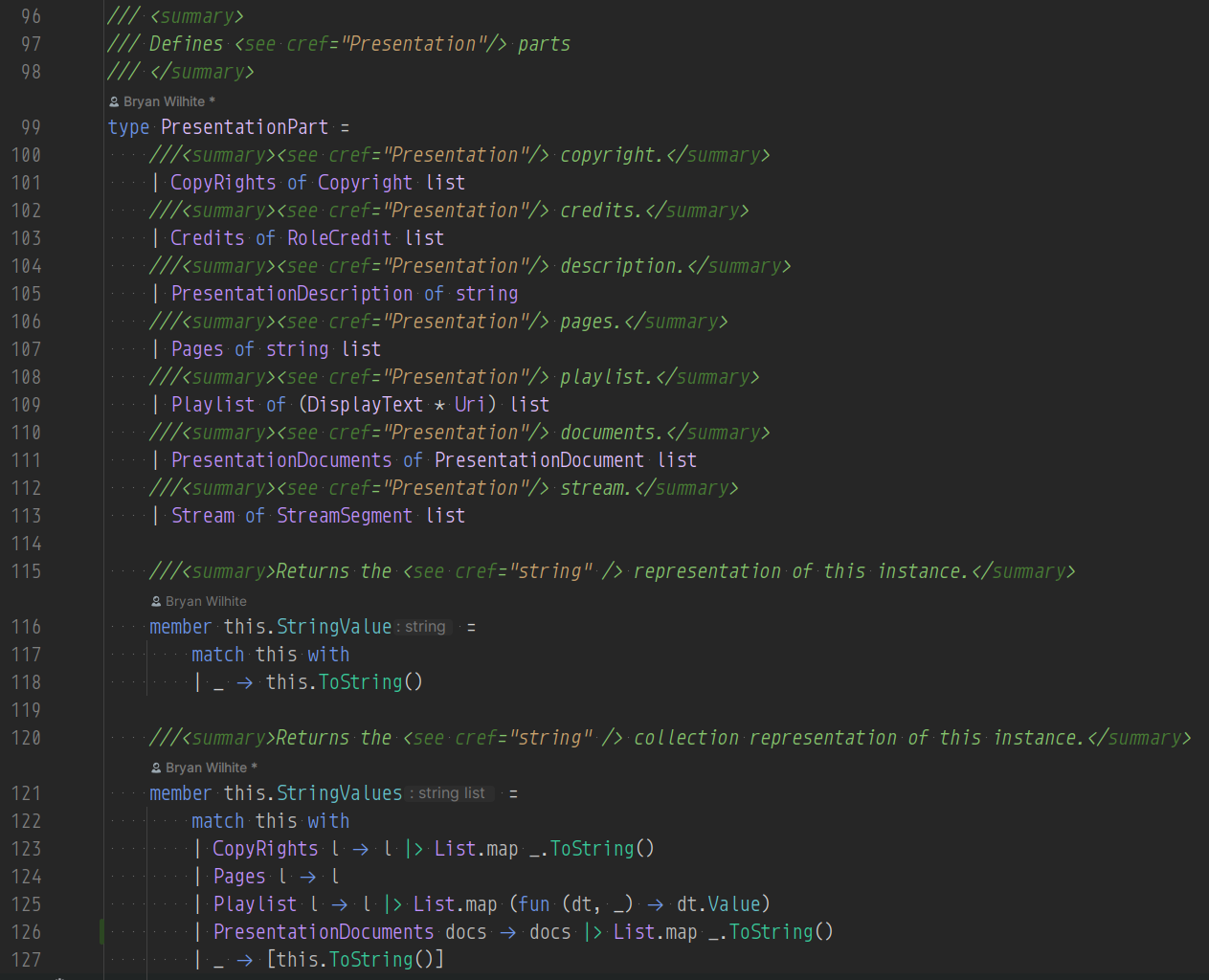Click 'Defines' in the summary comment line 97
Image resolution: width=1209 pixels, height=980 pixels.
coord(186,44)
